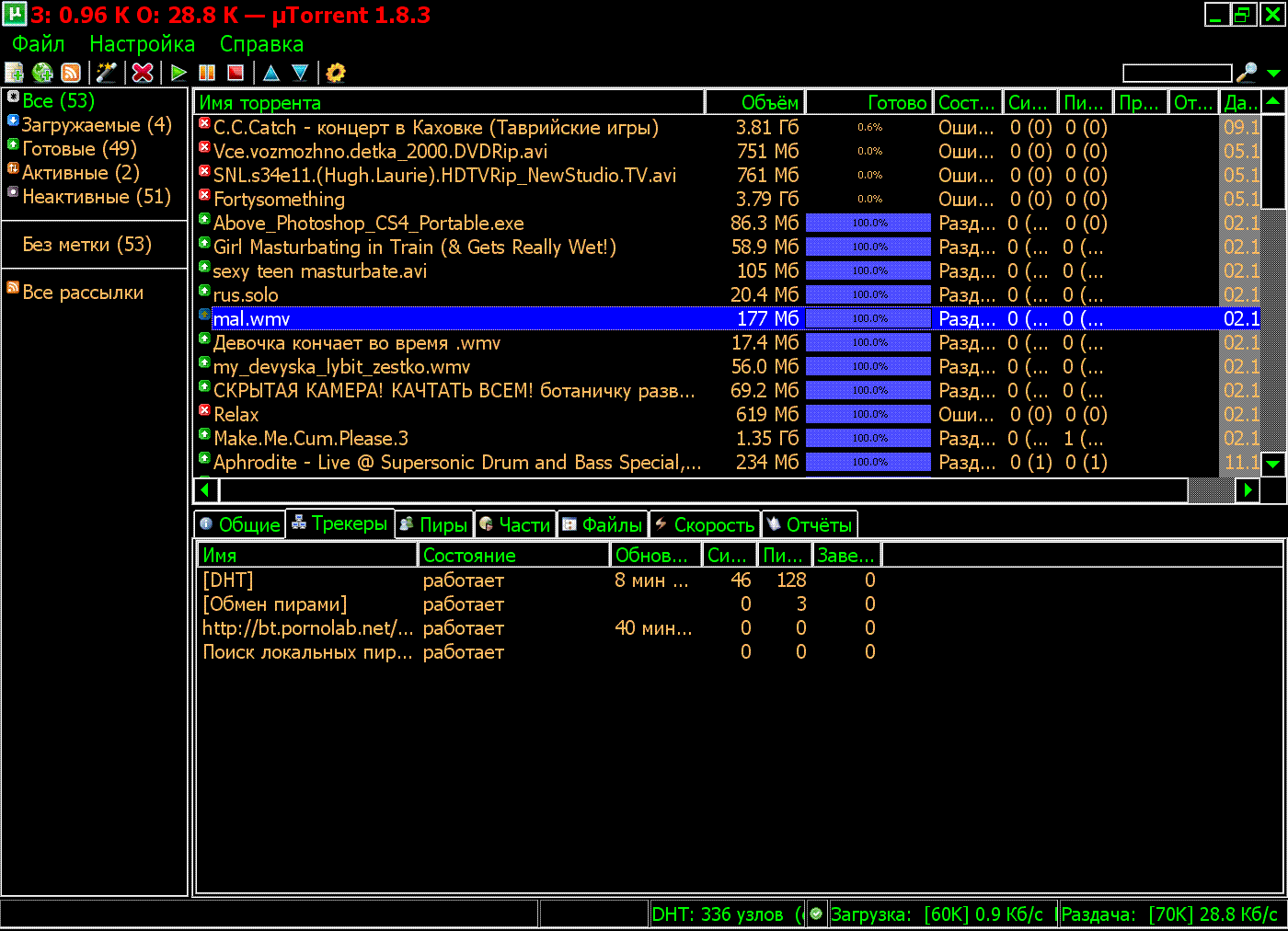Click torrent list scroll down arrow
The height and width of the screenshot is (931, 1288).
[x=1273, y=464]
